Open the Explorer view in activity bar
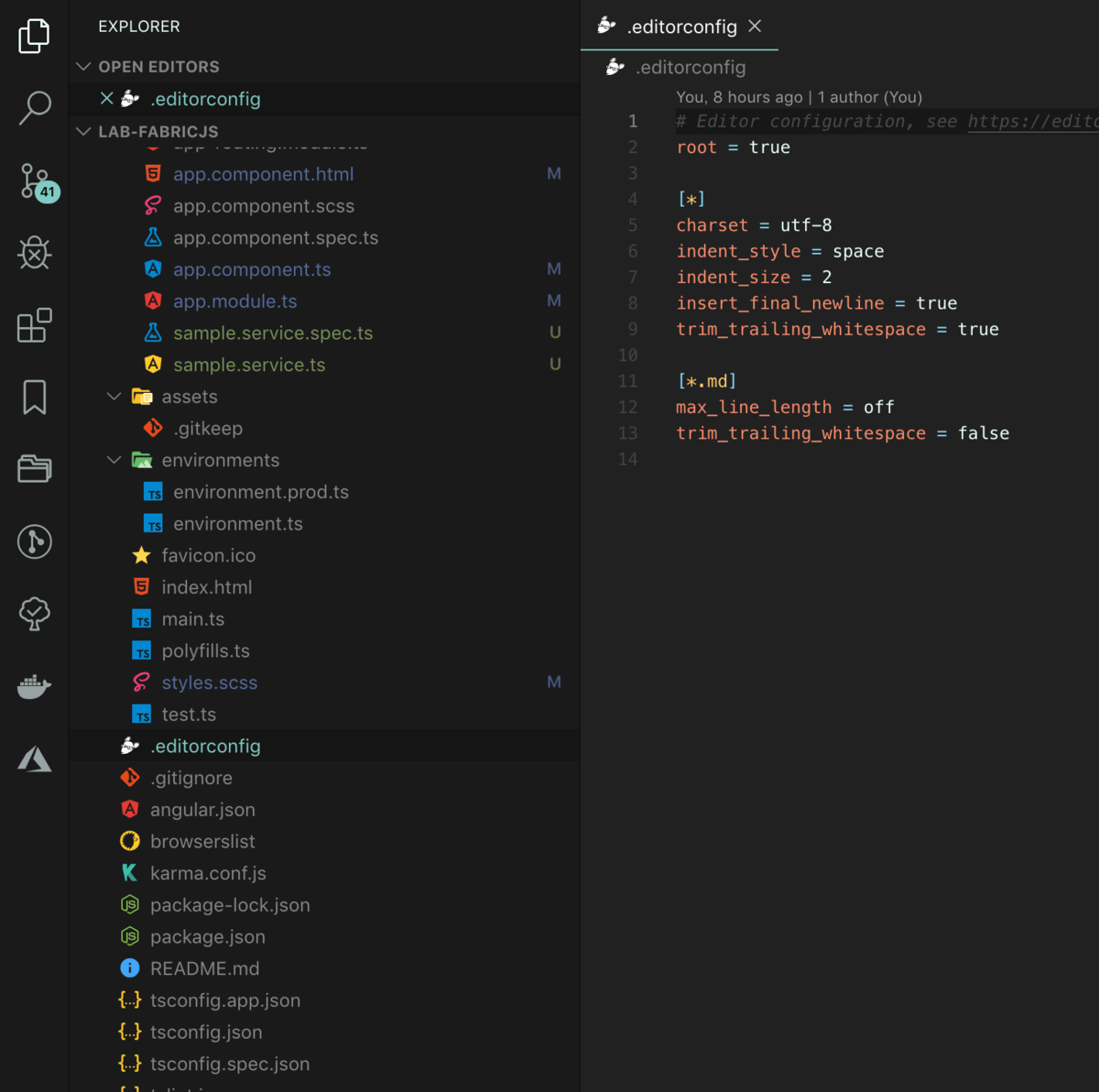The width and height of the screenshot is (1099, 1092). click(x=34, y=36)
